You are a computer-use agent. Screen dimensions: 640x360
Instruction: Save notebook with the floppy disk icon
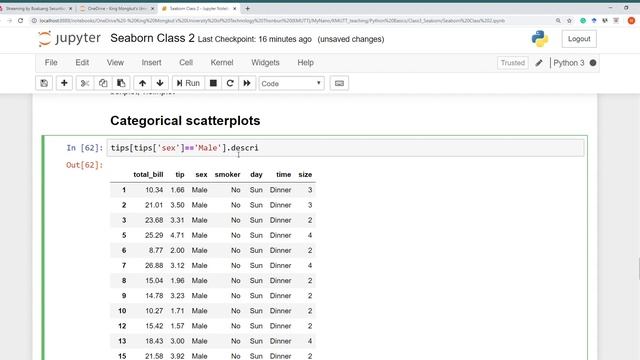(44, 83)
